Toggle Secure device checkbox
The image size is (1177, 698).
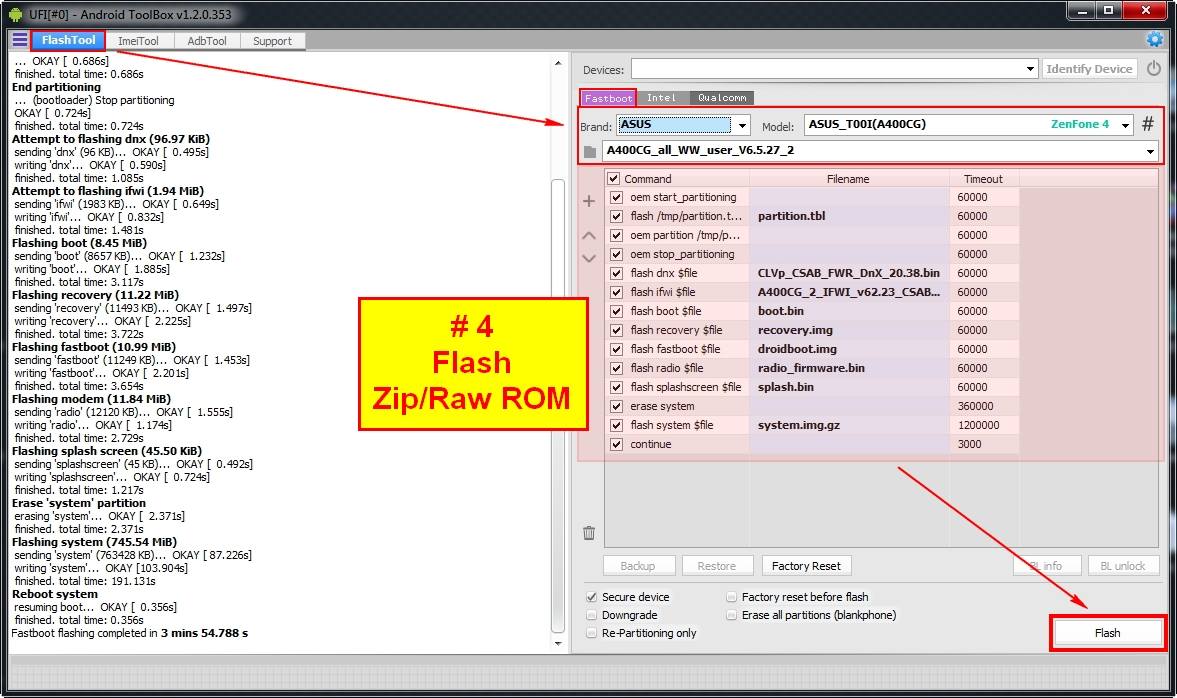click(592, 597)
